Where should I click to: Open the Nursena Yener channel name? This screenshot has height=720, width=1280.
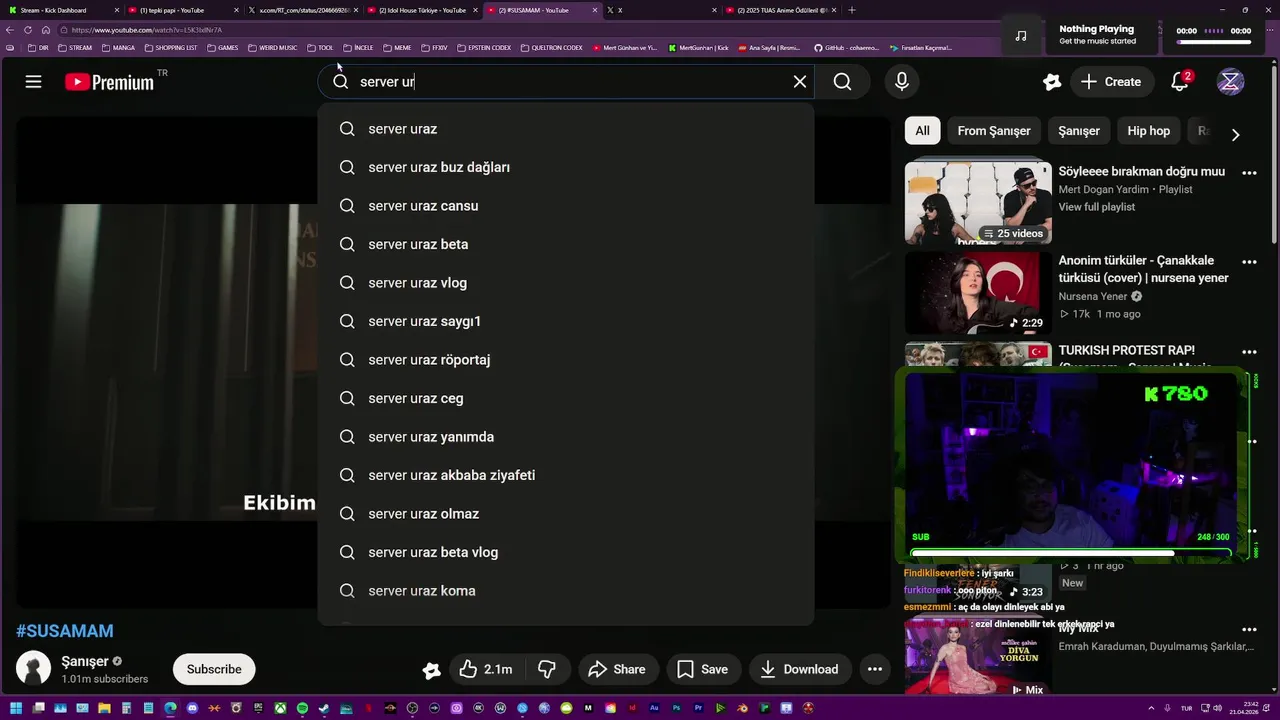1093,297
